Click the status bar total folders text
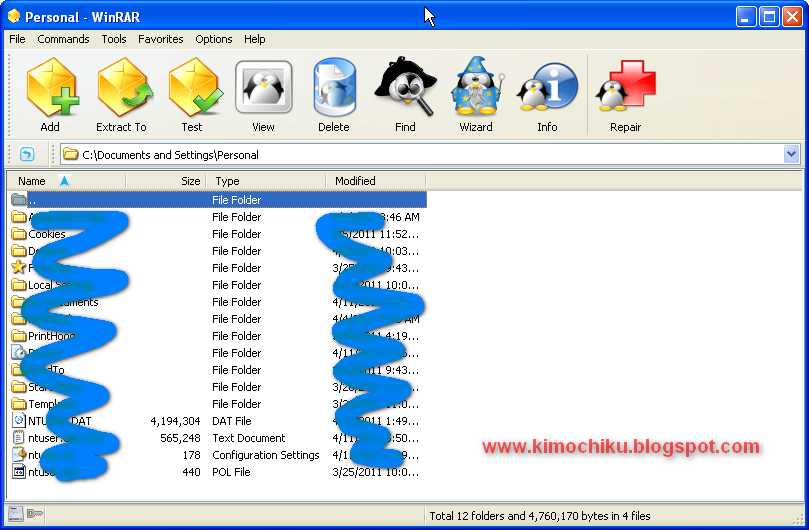Screen dimensions: 809x530 (x=540, y=516)
